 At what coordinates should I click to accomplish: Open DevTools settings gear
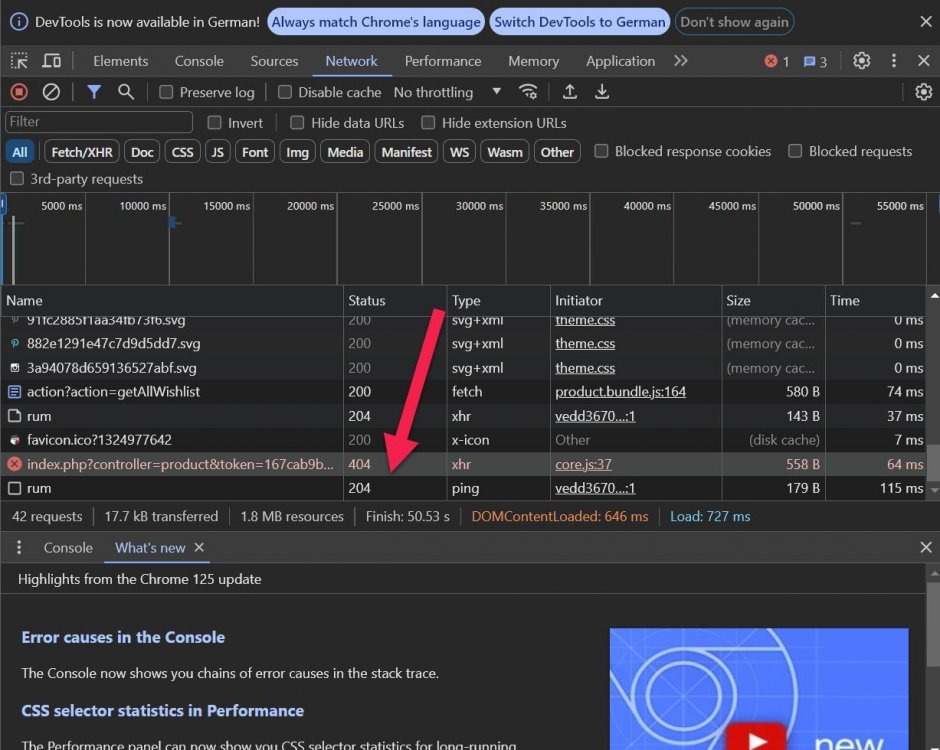[861, 61]
